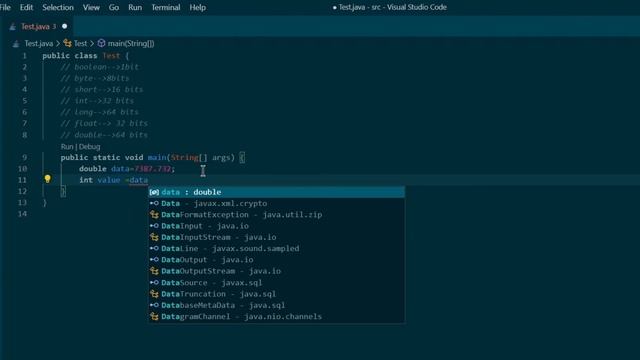Image resolution: width=640 pixels, height=360 pixels.
Task: Open the Terminal menu
Action: pos(166,7)
